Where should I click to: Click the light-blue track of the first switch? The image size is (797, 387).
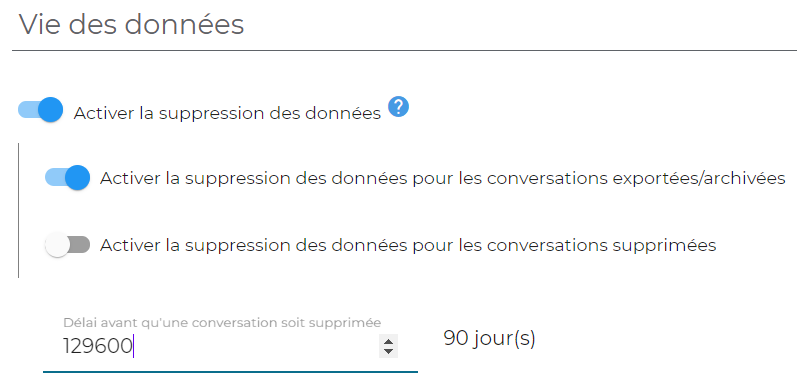click(27, 110)
